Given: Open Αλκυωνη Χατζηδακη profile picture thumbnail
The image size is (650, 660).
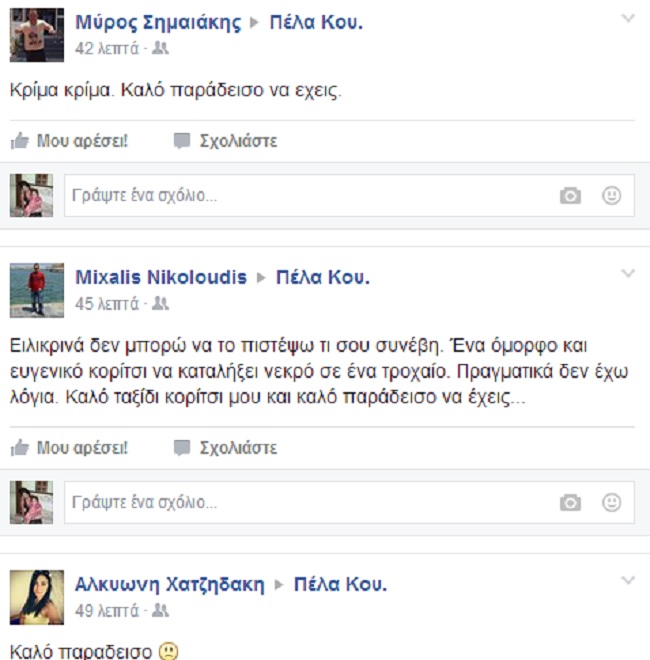Looking at the screenshot, I should coord(37,597).
